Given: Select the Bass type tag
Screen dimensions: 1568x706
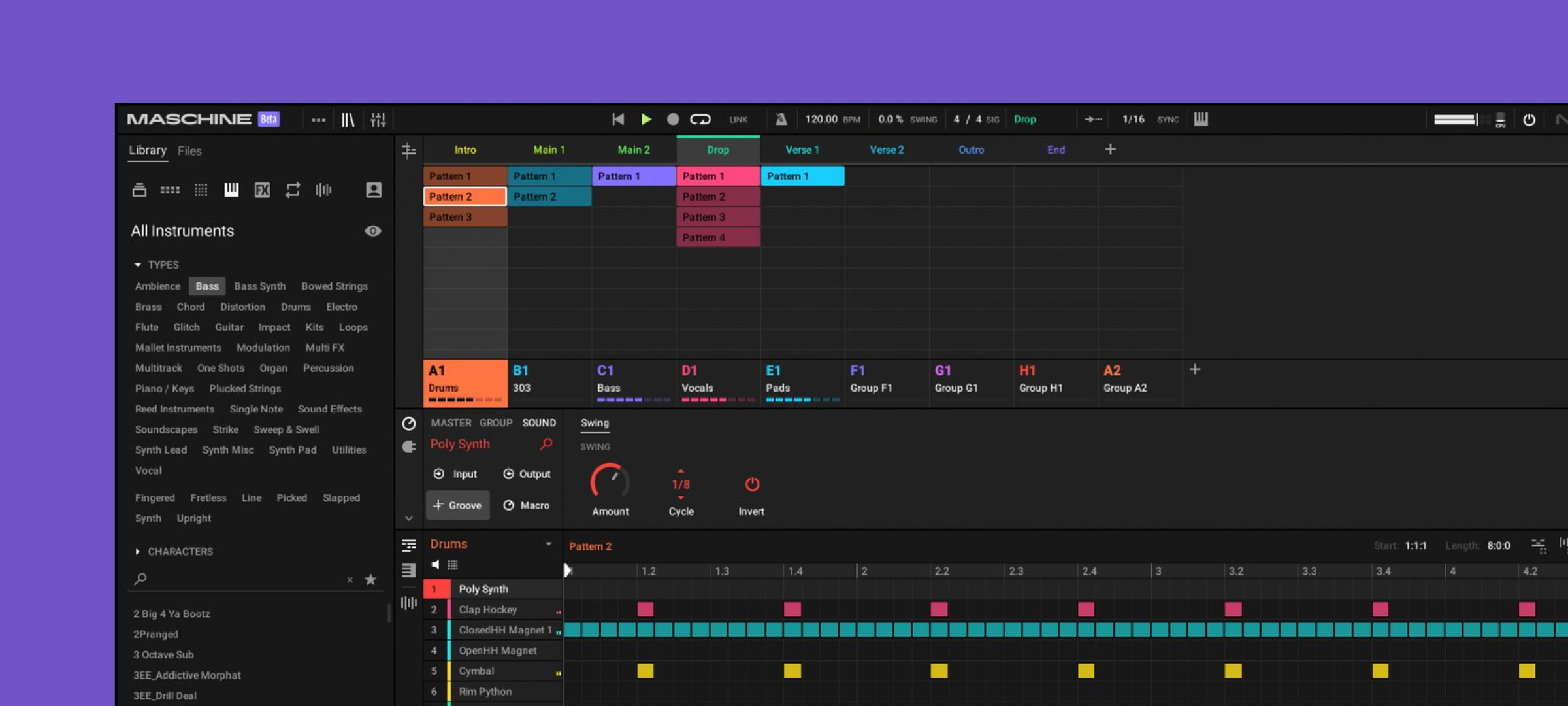Looking at the screenshot, I should [207, 286].
